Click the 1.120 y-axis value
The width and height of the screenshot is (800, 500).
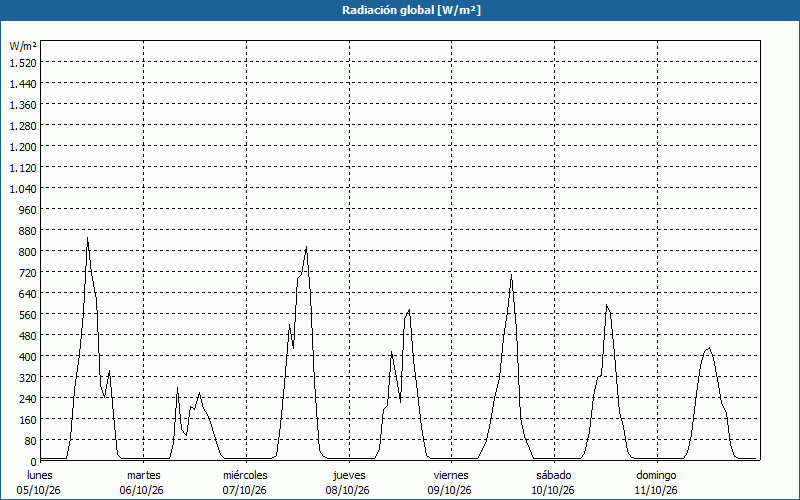pyautogui.click(x=23, y=168)
